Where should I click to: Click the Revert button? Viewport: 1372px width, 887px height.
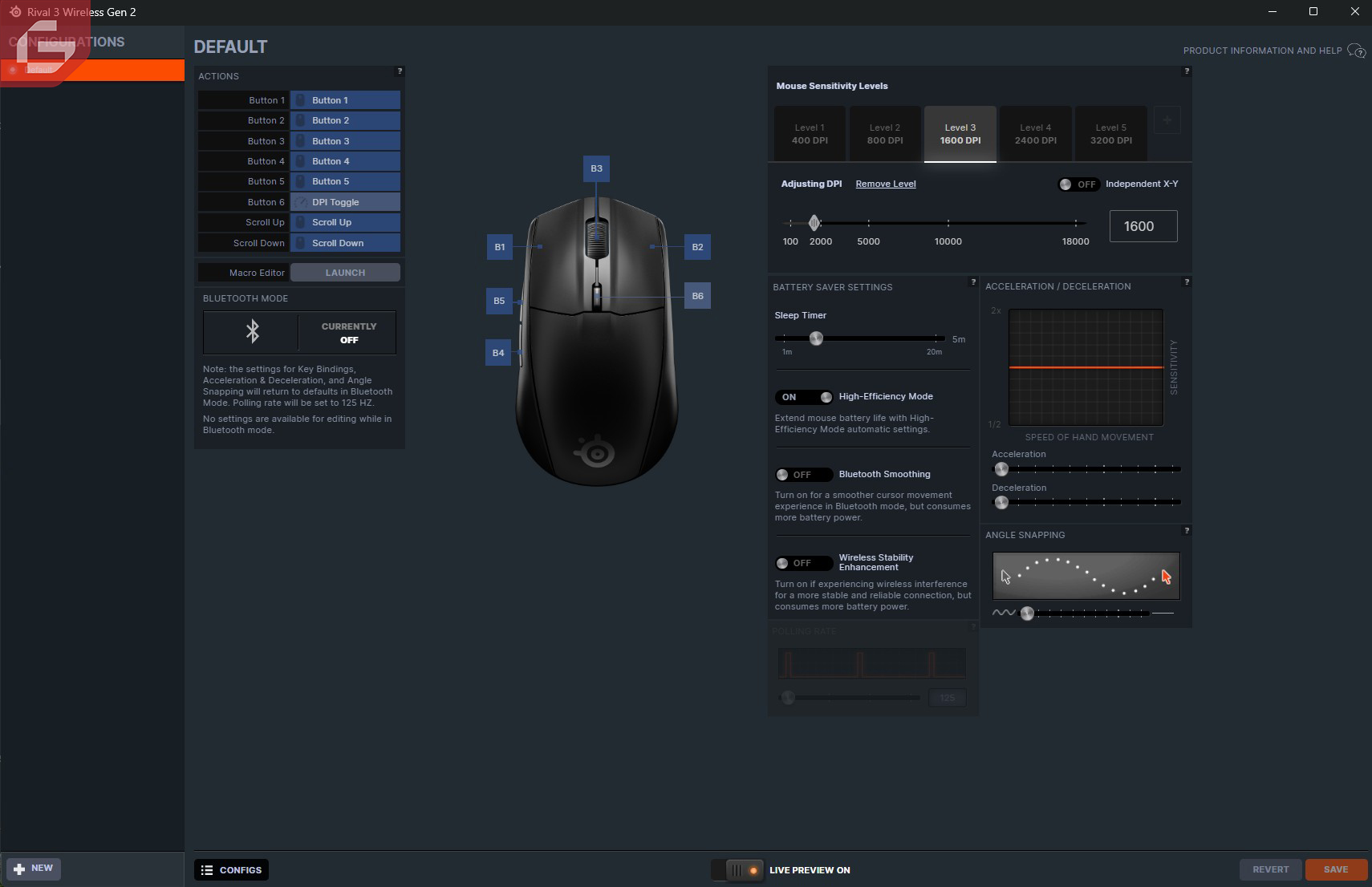tap(1271, 869)
